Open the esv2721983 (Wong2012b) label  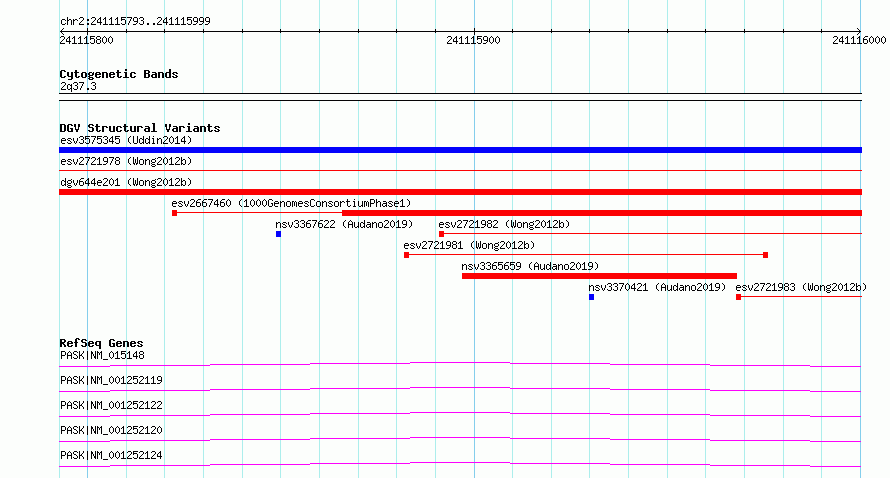pyautogui.click(x=801, y=287)
